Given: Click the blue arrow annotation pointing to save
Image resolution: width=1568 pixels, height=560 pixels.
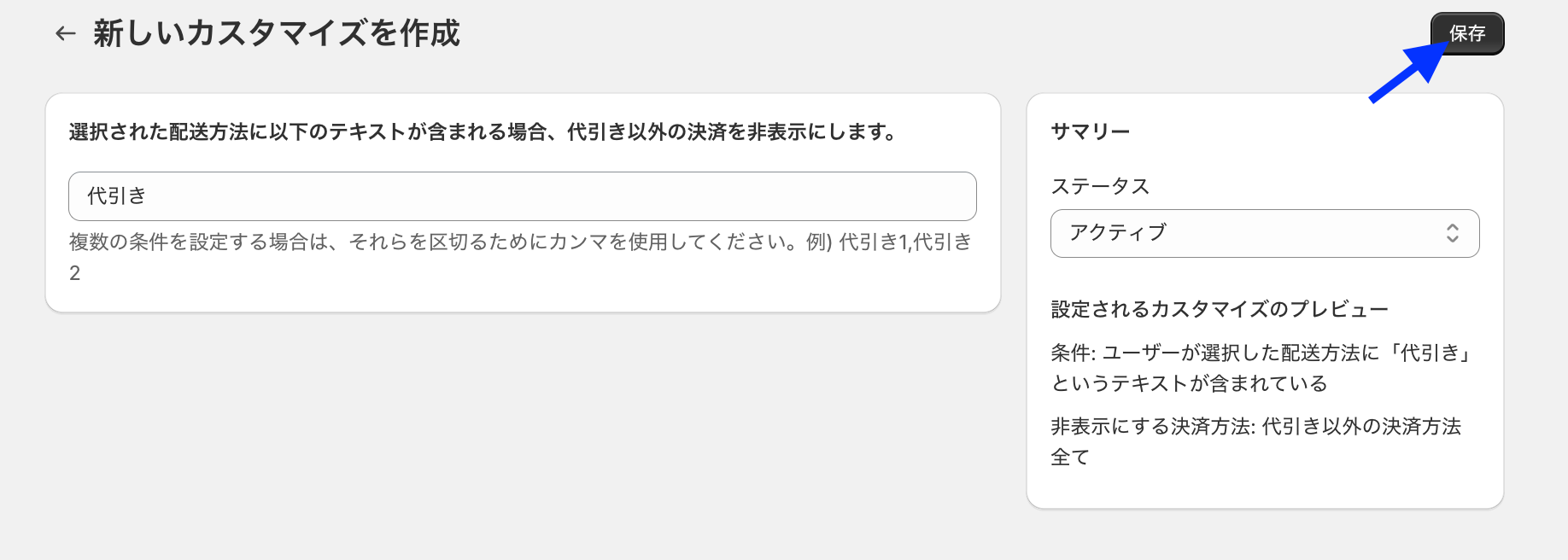Looking at the screenshot, I should (x=1405, y=75).
